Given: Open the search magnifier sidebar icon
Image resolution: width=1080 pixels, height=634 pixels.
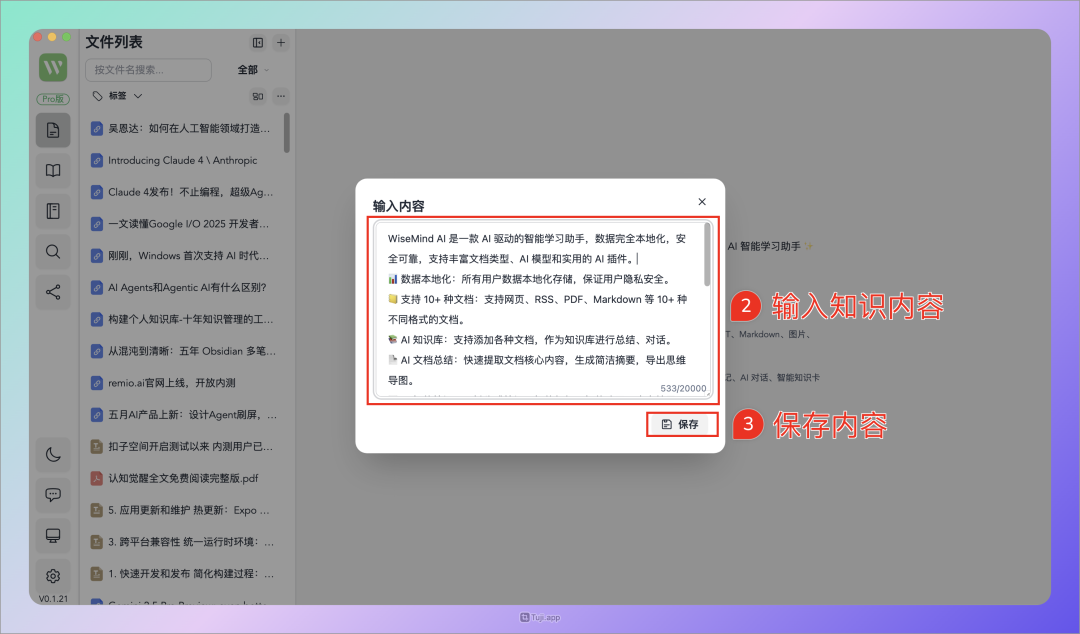Looking at the screenshot, I should 53,252.
